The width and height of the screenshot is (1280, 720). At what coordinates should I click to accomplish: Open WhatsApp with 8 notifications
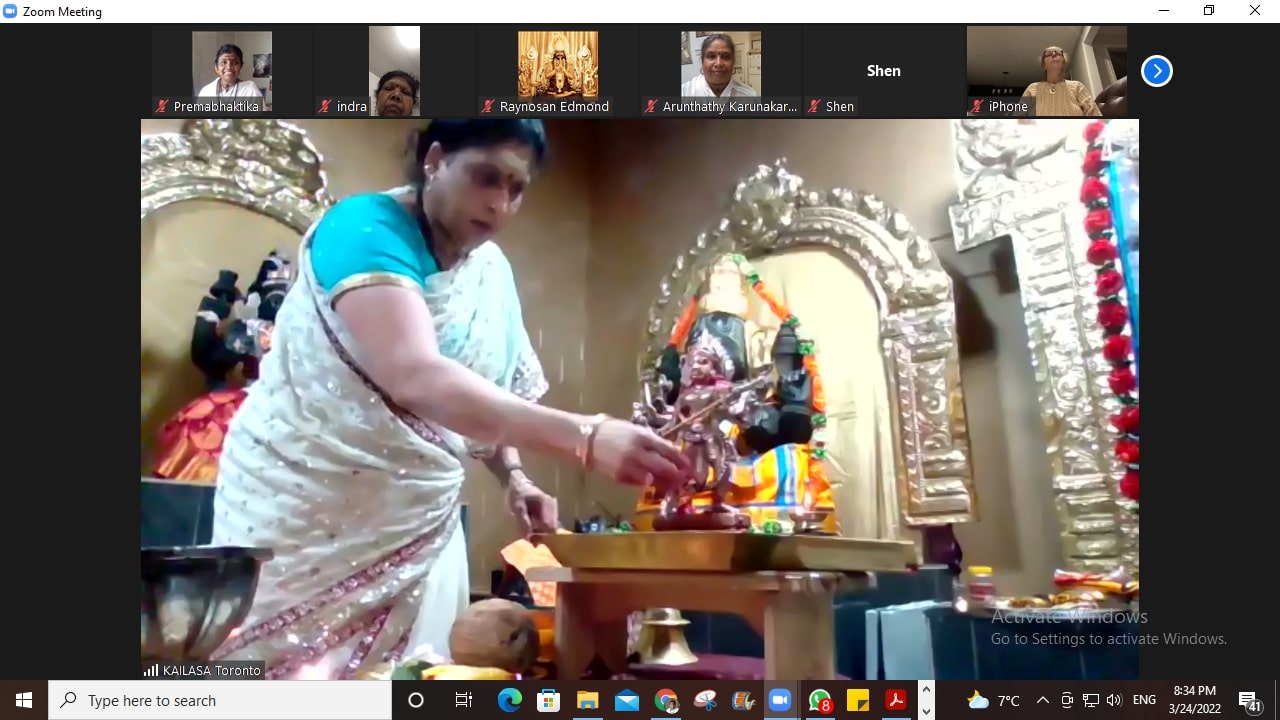pyautogui.click(x=820, y=700)
